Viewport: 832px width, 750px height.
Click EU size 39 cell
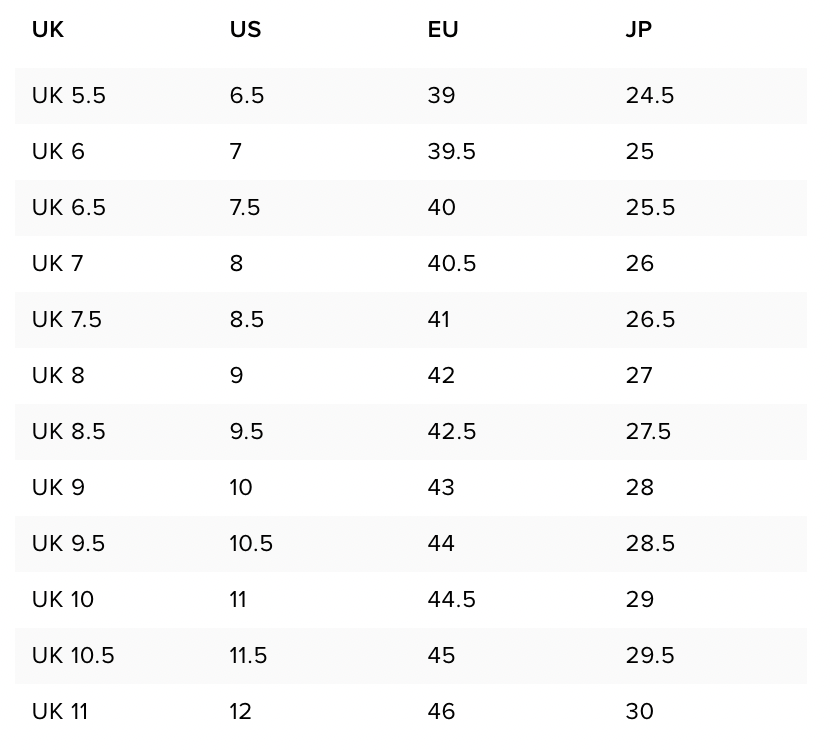(441, 96)
